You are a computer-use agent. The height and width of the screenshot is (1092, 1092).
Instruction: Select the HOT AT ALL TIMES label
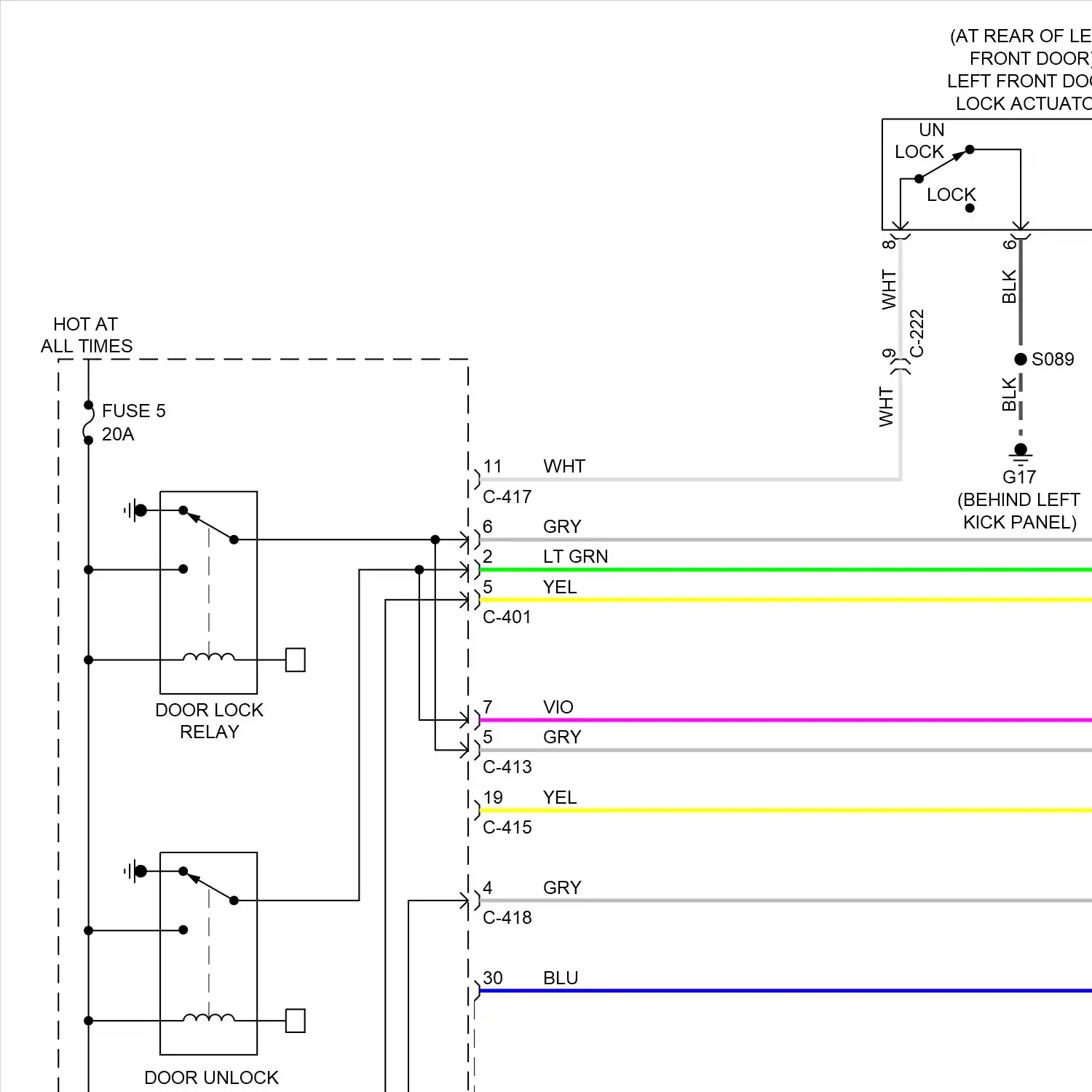click(87, 335)
